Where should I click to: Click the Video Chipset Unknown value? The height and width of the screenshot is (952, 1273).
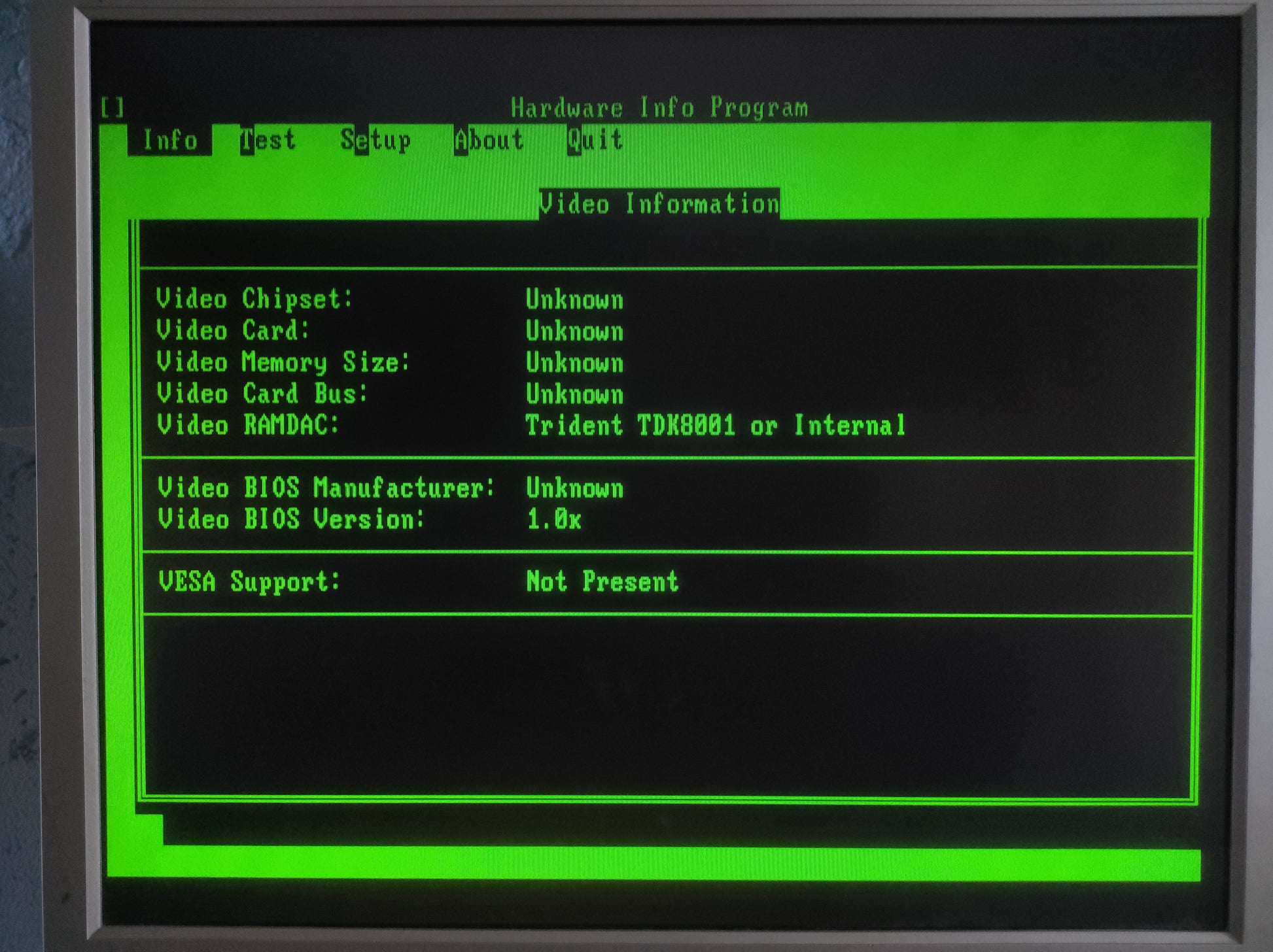click(574, 299)
